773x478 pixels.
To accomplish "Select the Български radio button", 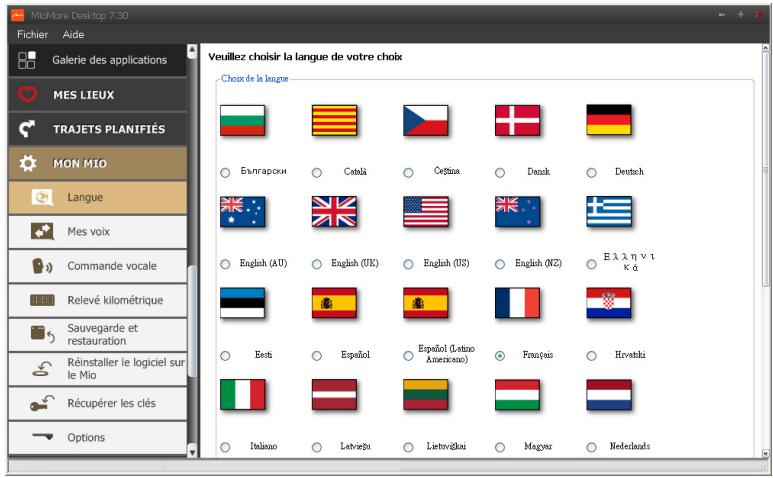I will (225, 173).
